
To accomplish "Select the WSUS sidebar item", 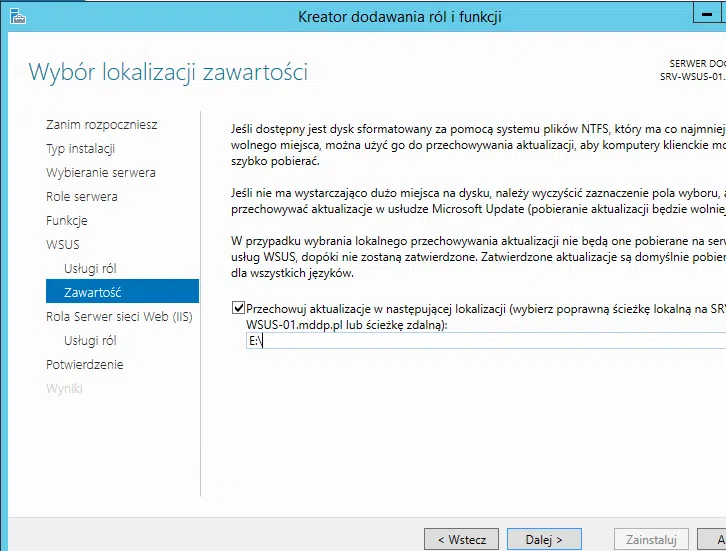I will tap(63, 245).
